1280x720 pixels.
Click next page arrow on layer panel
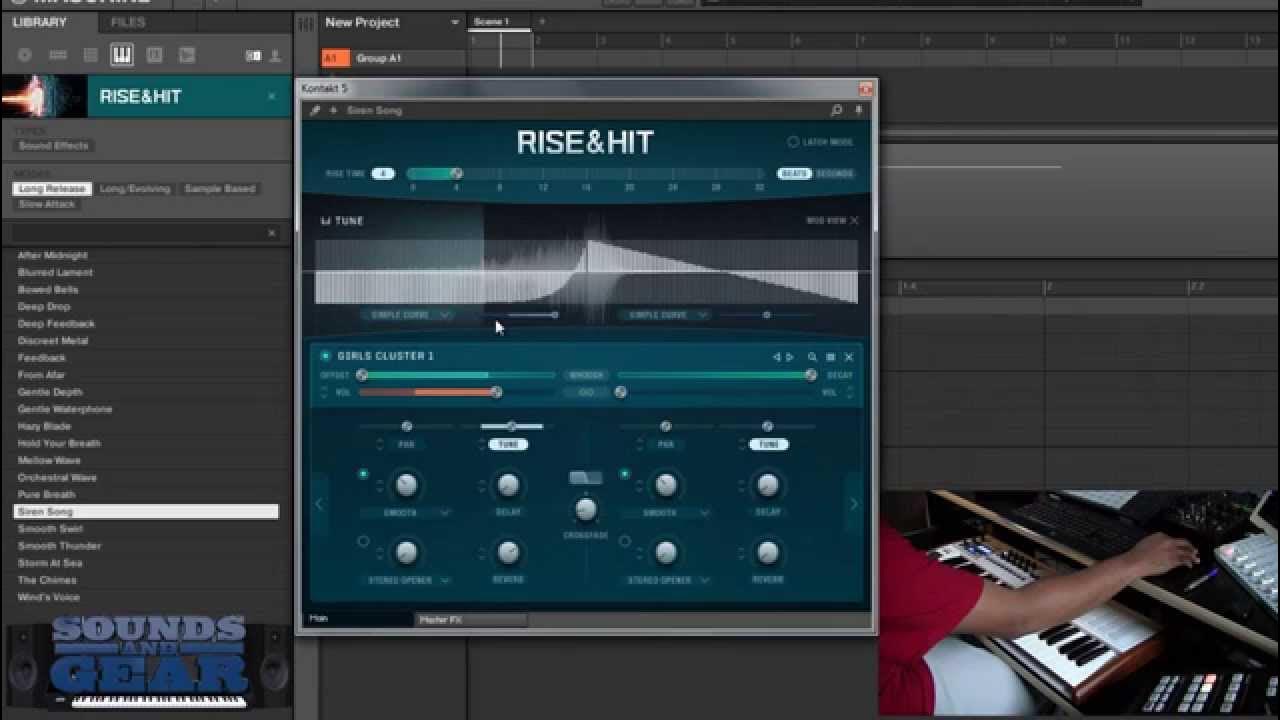pos(853,504)
